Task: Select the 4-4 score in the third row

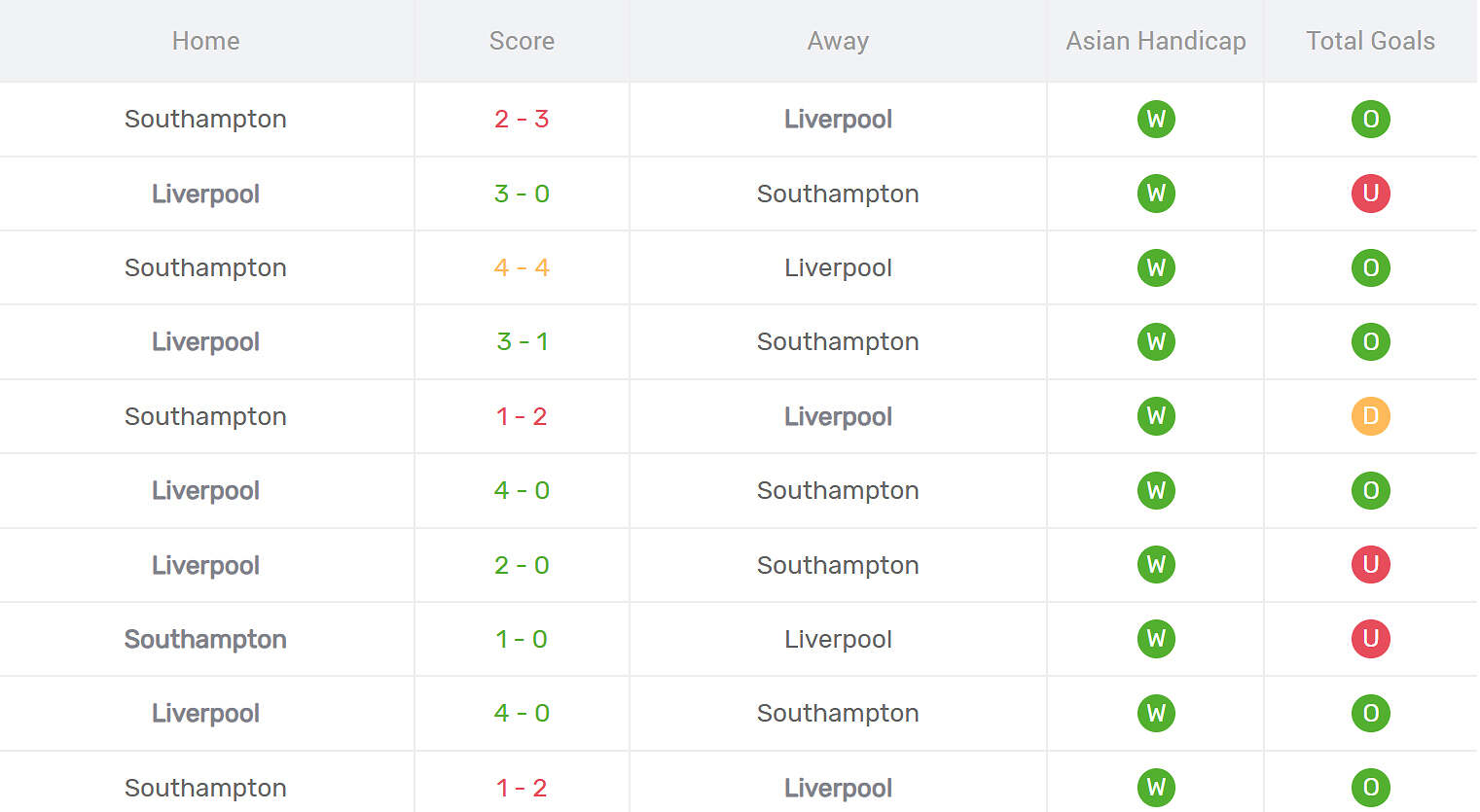Action: [522, 267]
